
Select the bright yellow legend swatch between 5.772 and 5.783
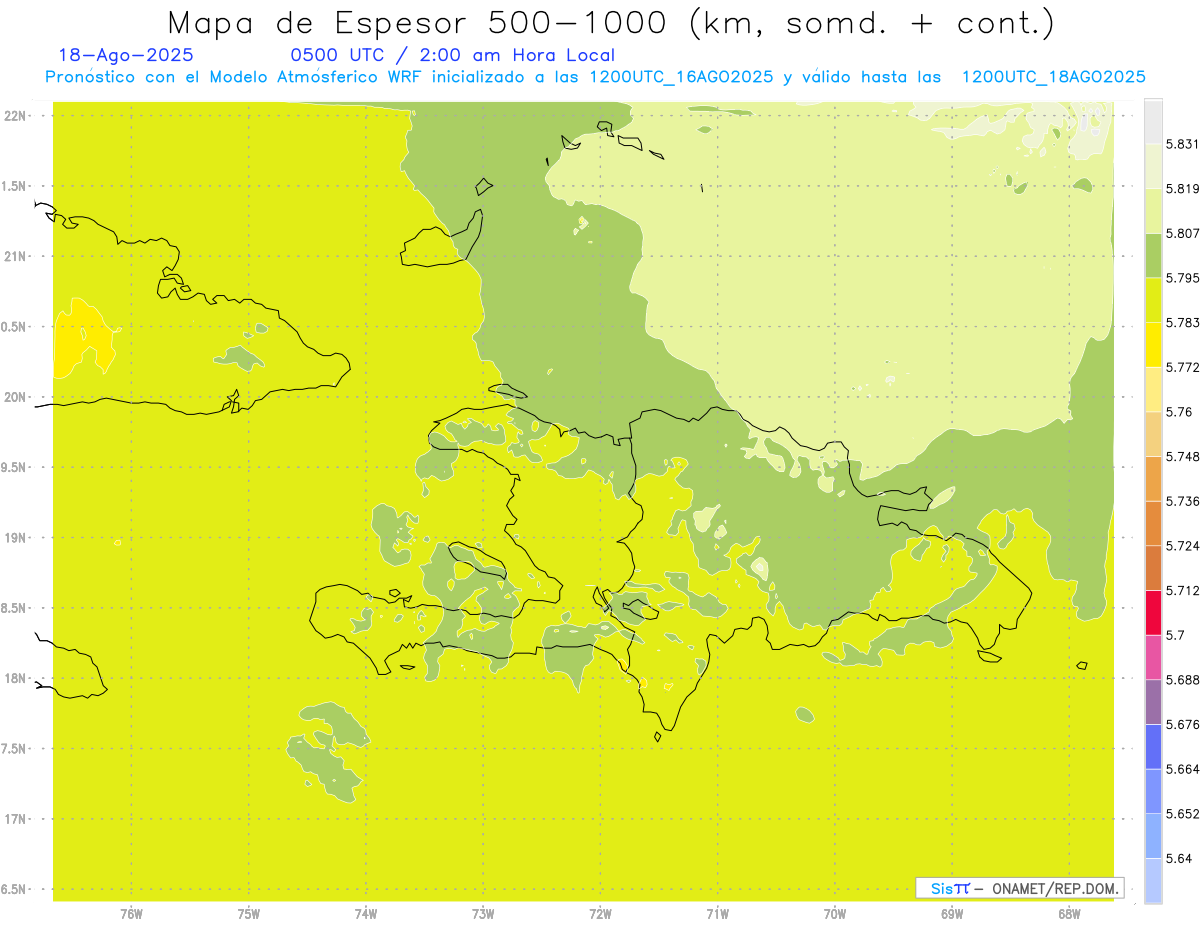point(1153,345)
